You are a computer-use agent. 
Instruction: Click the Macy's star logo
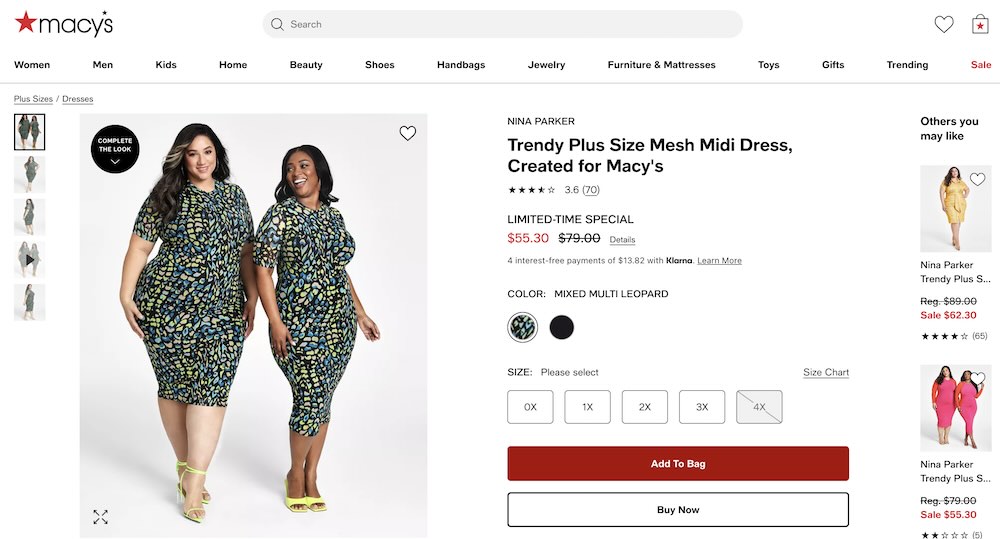pos(25,23)
